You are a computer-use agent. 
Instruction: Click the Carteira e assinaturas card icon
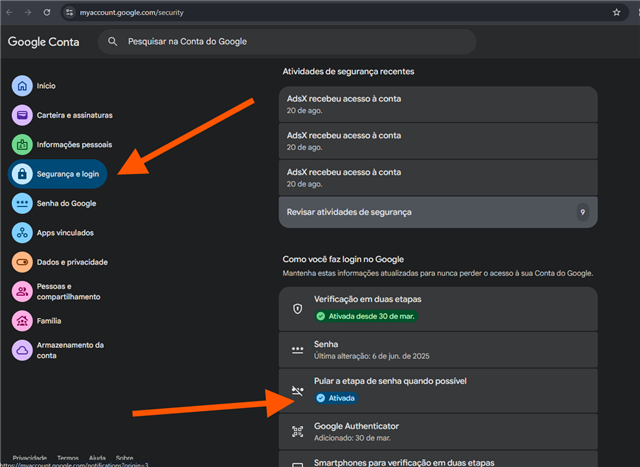coord(22,115)
